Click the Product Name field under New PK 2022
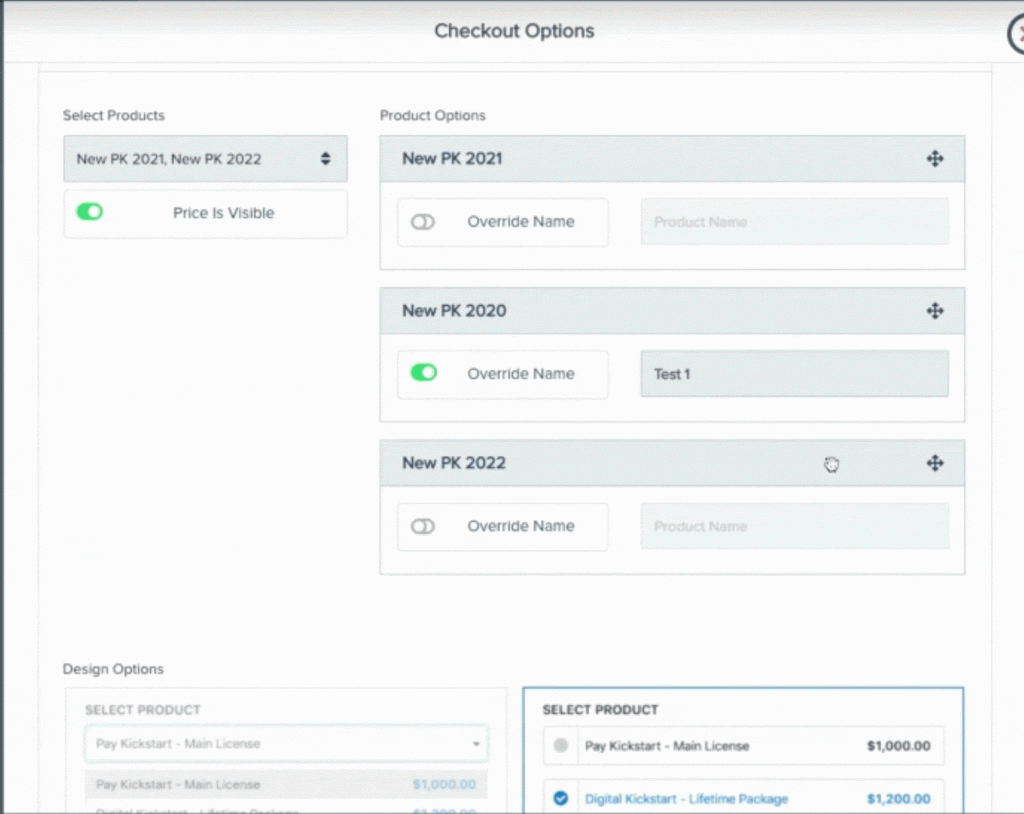Screen dimensions: 1024x814 click(x=794, y=526)
